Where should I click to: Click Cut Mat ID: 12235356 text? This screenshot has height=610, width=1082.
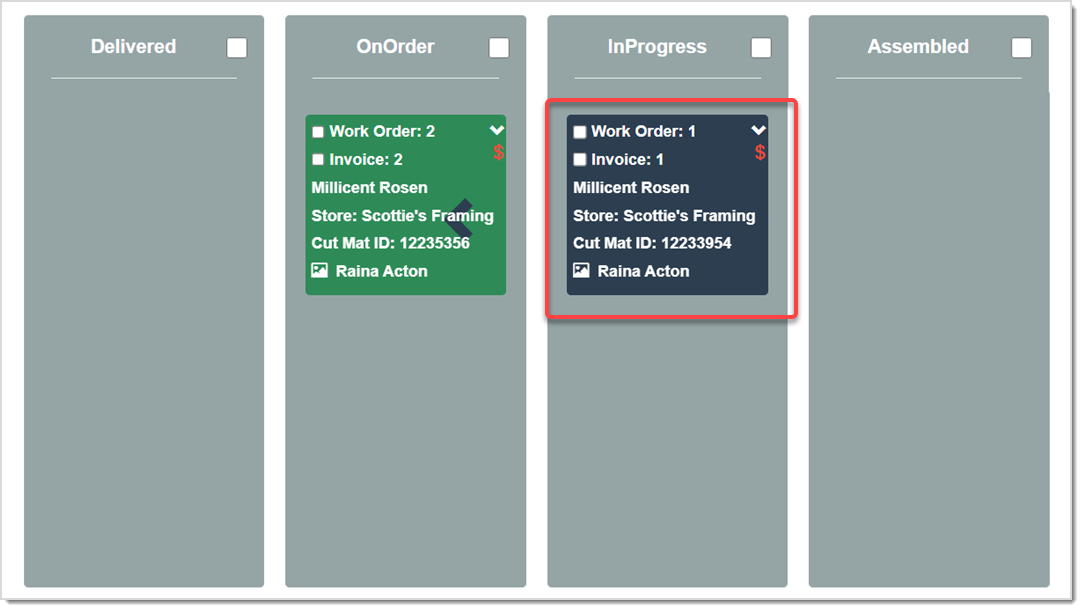(x=390, y=243)
